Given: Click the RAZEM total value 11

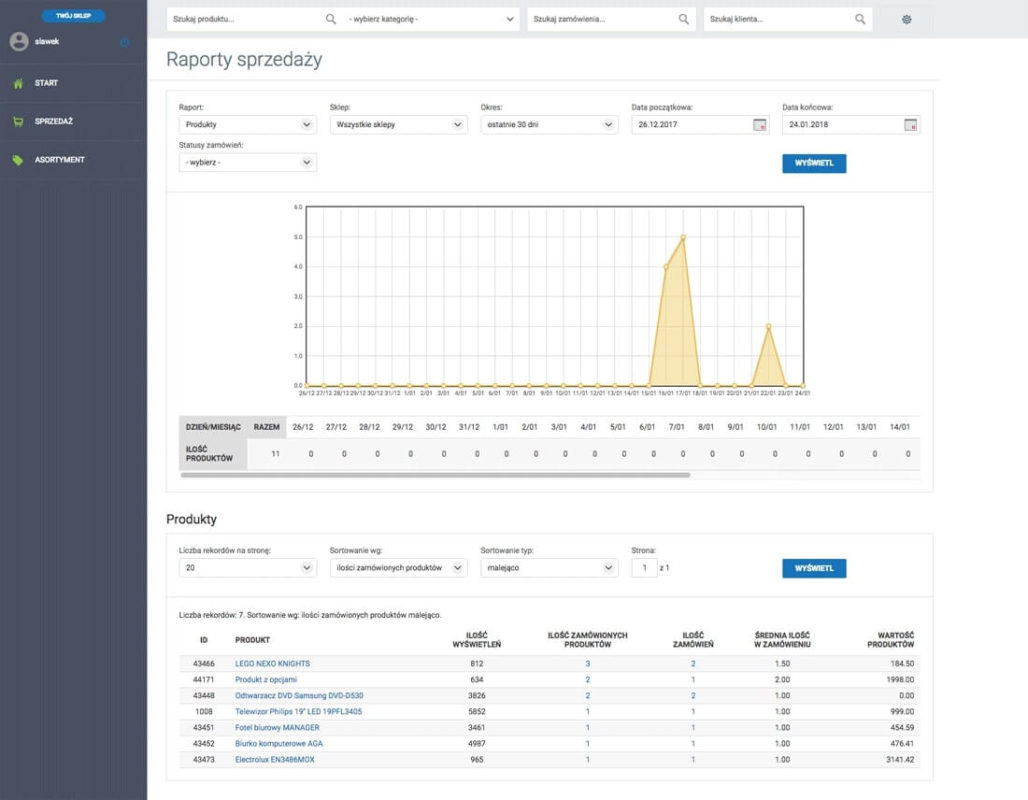Looking at the screenshot, I should click(x=275, y=454).
